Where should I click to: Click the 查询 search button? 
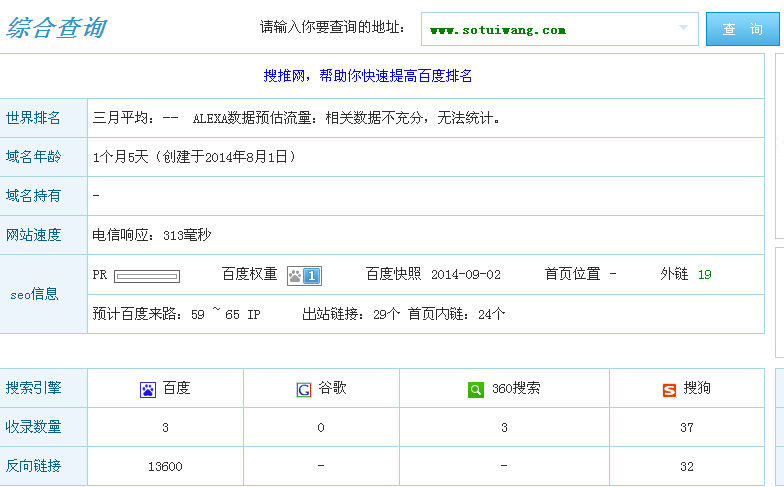[742, 29]
